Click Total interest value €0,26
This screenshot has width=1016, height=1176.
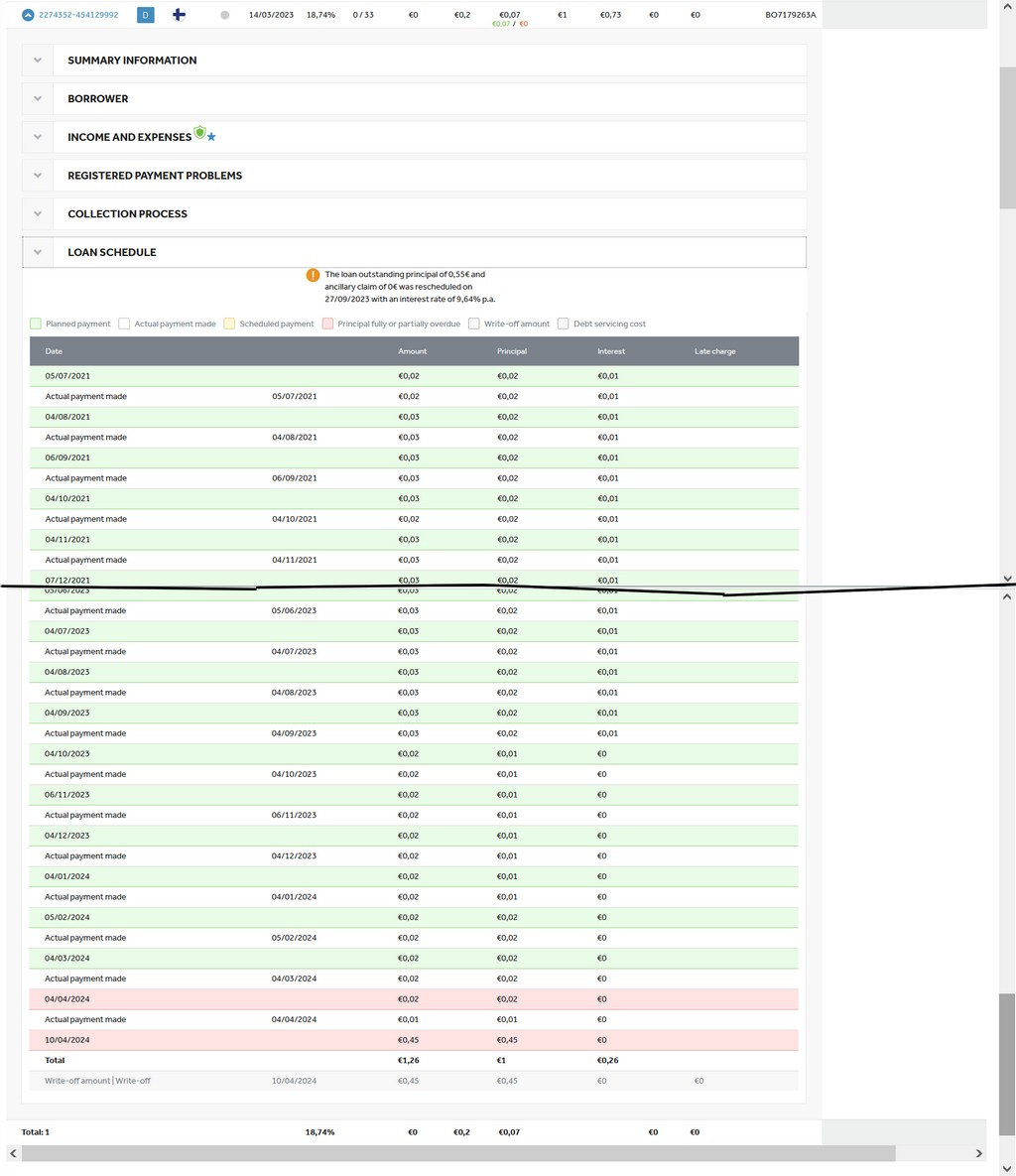pos(608,1061)
